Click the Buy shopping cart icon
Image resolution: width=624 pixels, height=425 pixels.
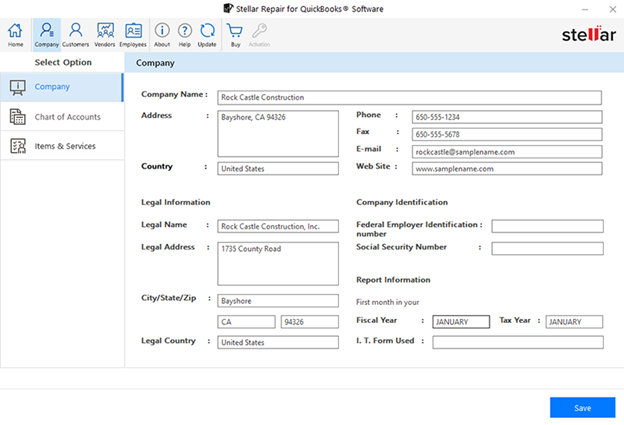(235, 34)
